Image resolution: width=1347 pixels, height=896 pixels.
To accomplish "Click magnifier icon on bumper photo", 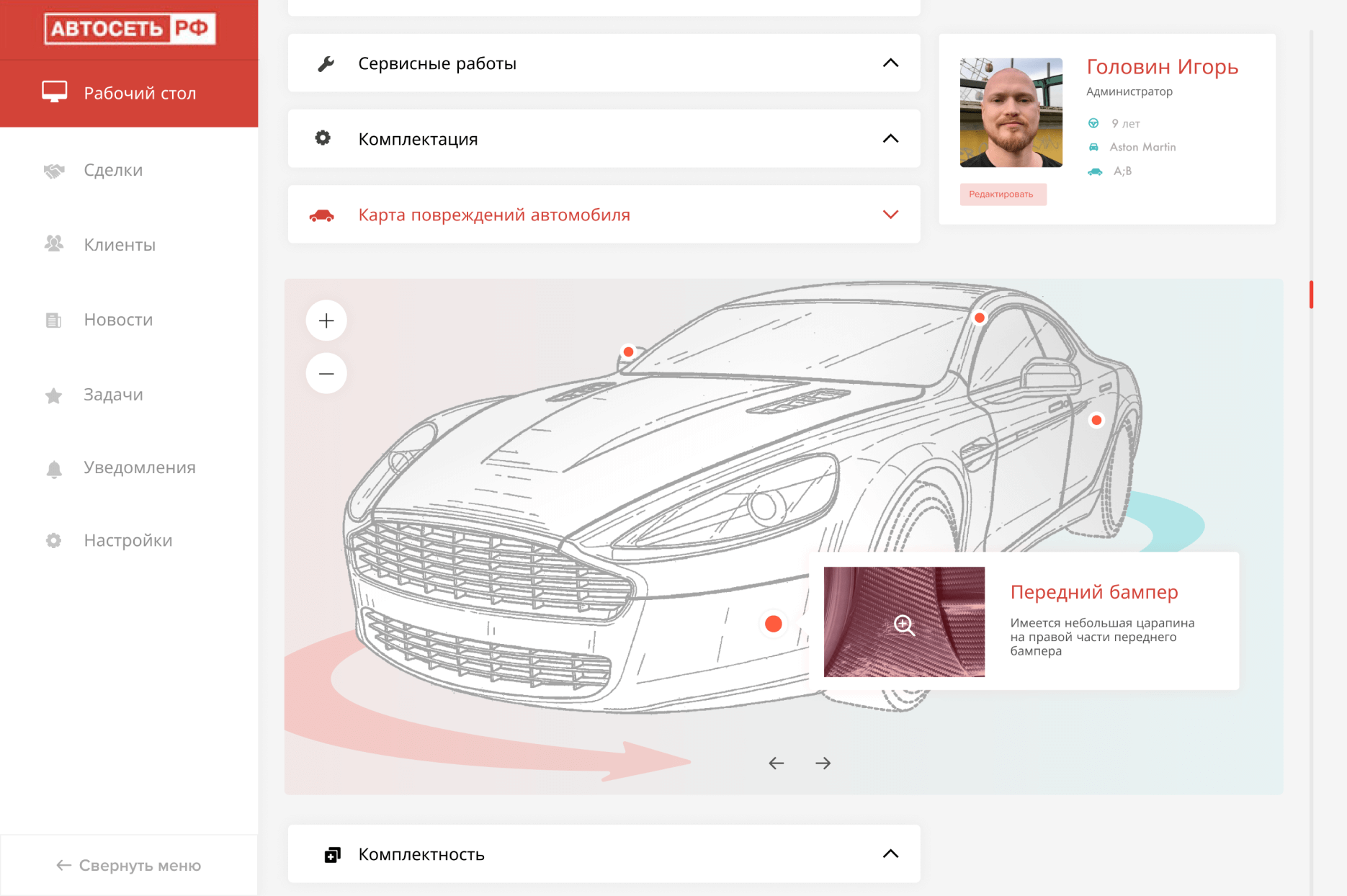I will pos(904,624).
